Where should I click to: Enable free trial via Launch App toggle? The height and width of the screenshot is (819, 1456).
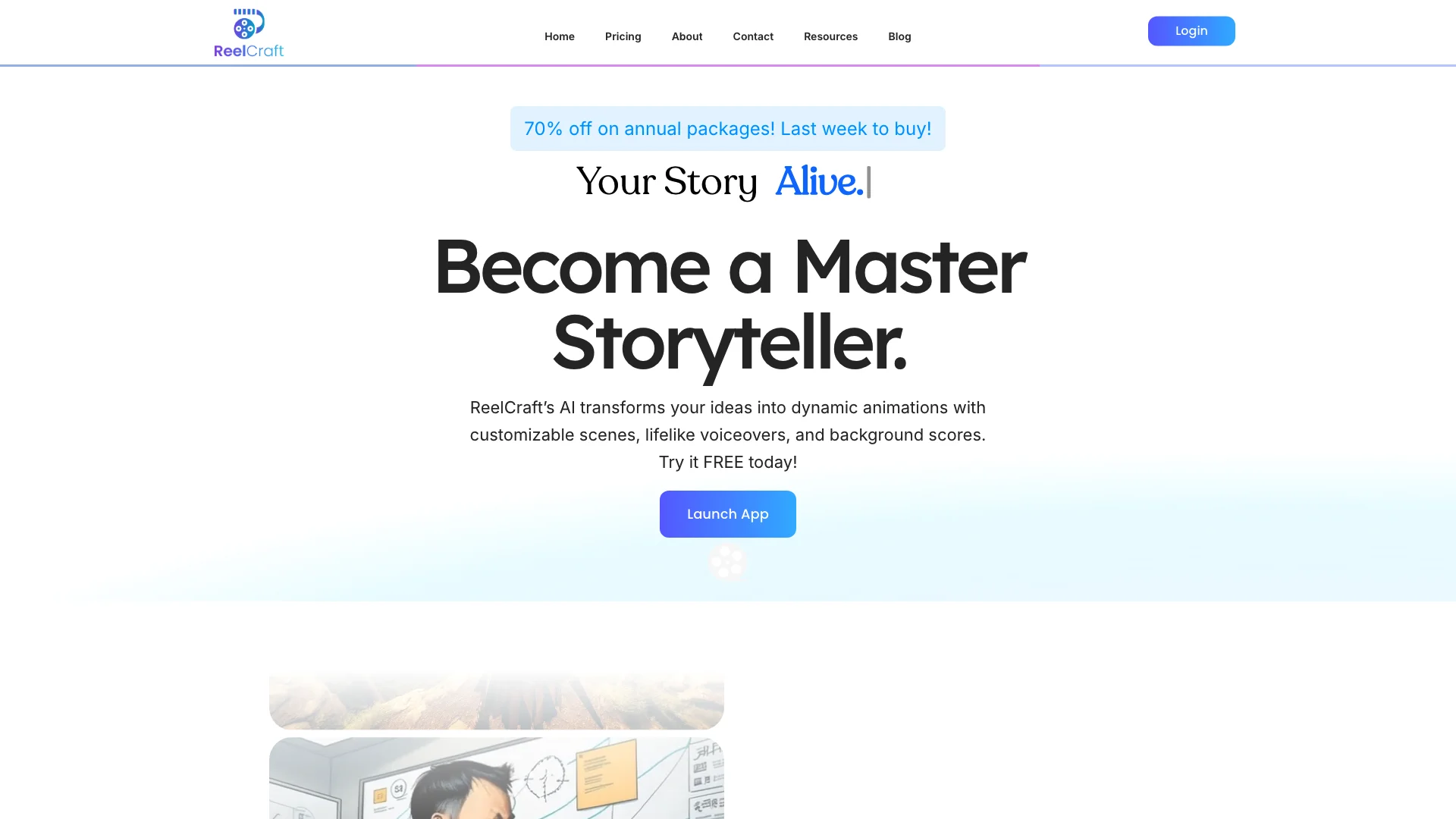click(x=727, y=514)
